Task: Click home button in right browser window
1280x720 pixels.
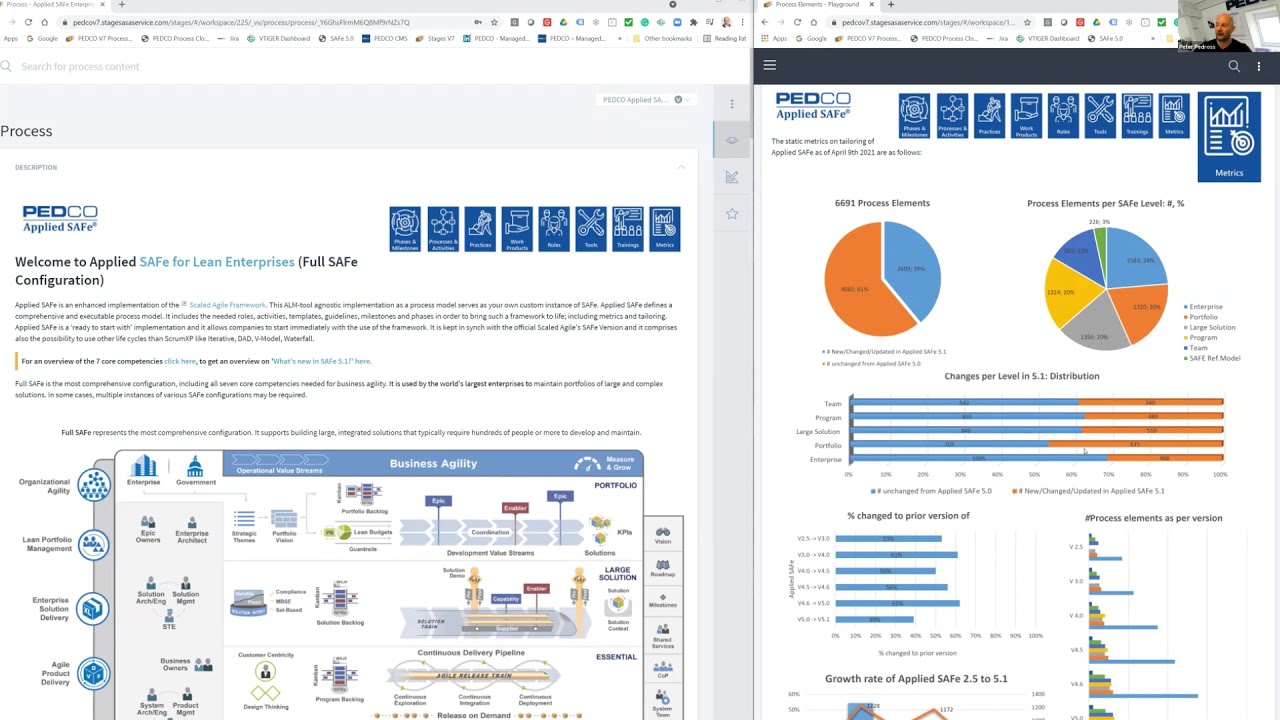Action: point(814,22)
